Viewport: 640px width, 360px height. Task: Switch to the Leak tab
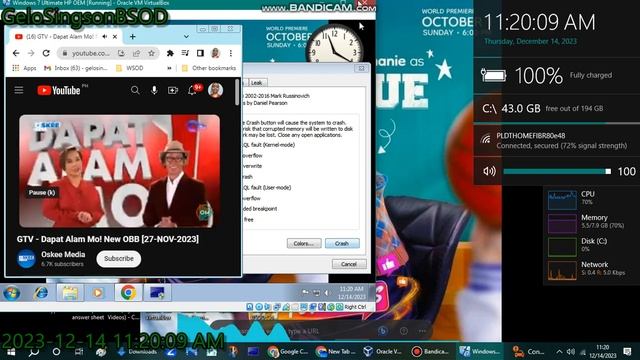(x=256, y=82)
